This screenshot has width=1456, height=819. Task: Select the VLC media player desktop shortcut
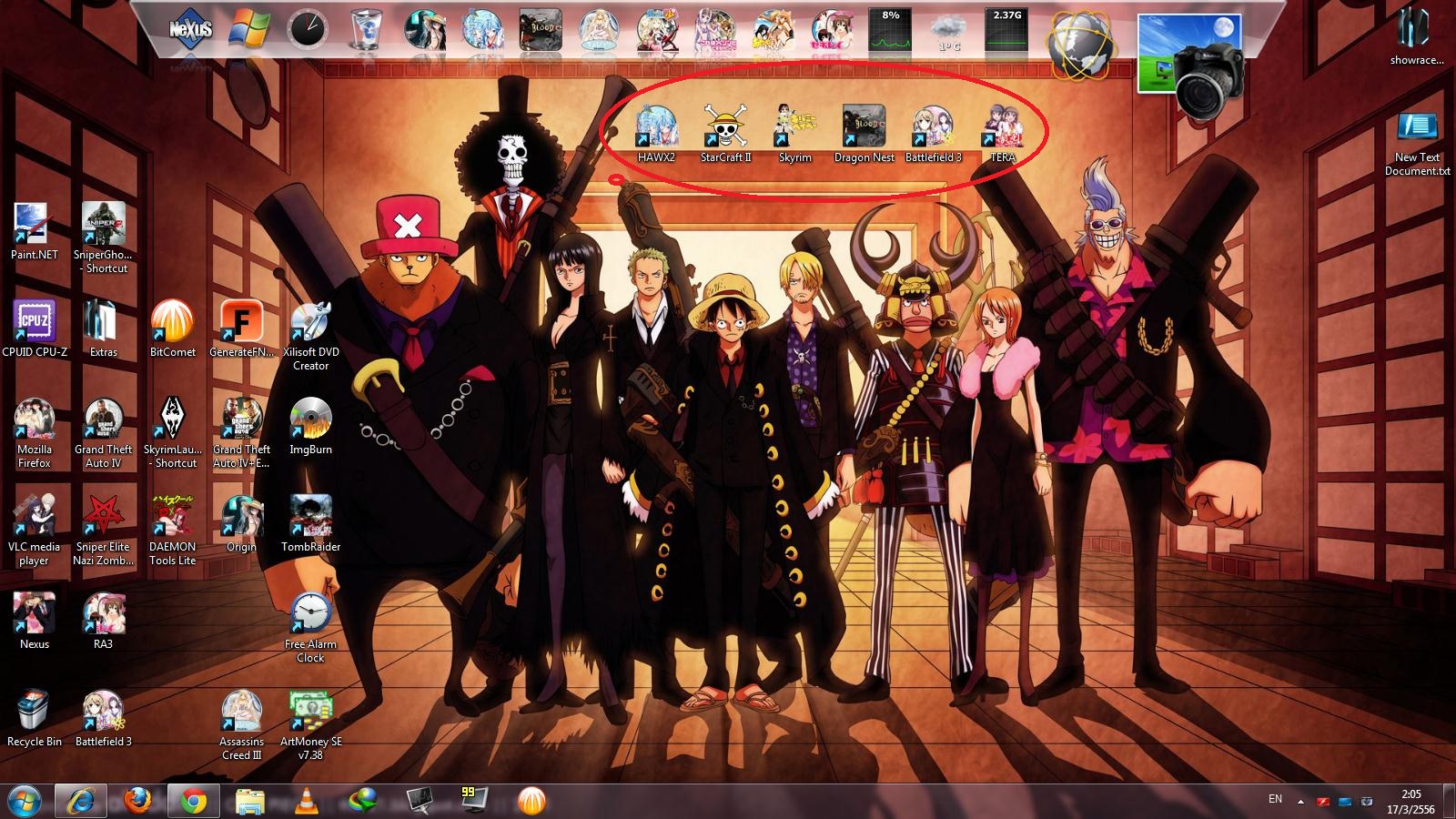35,531
